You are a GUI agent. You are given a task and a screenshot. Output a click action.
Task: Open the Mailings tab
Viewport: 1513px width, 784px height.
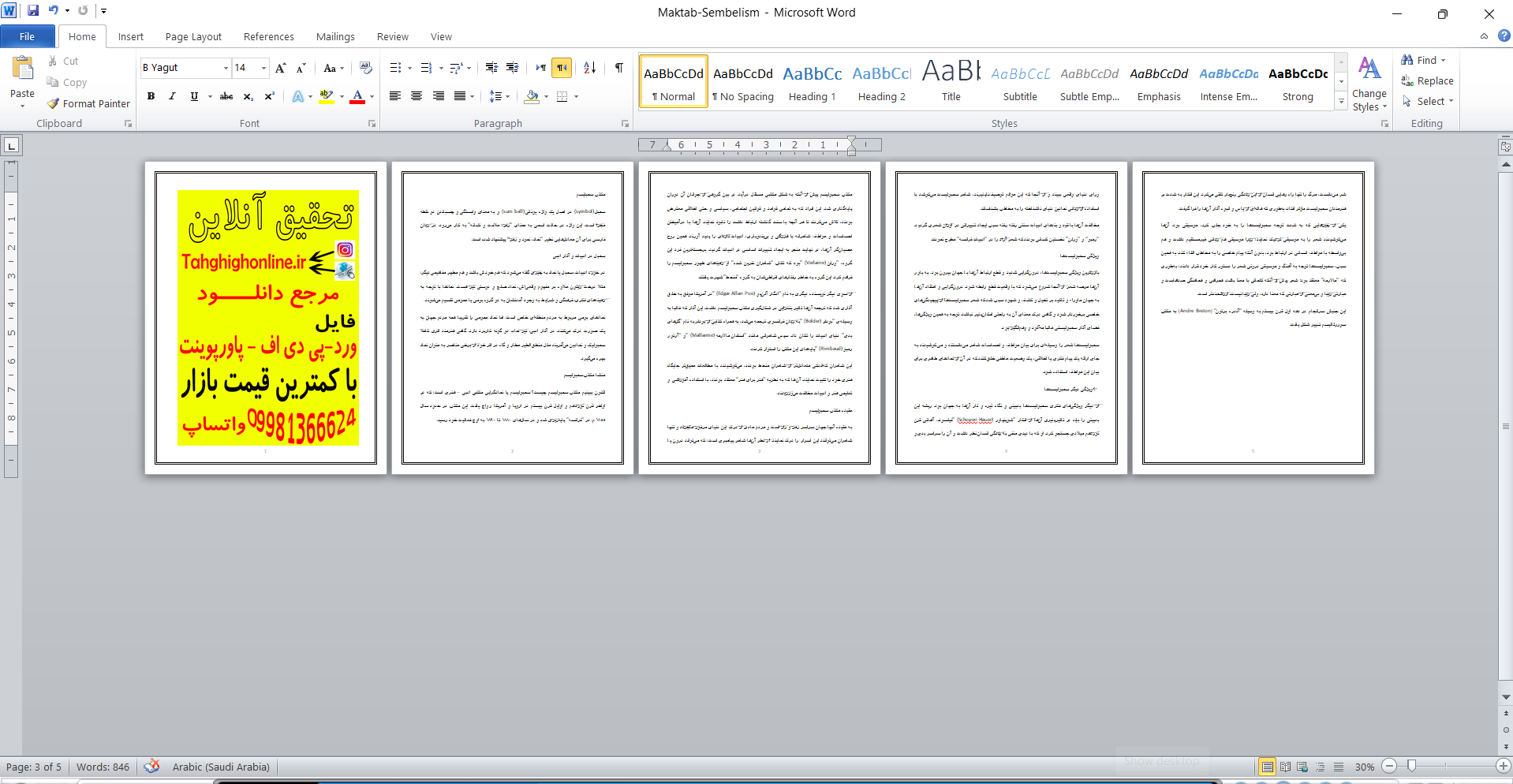[335, 36]
